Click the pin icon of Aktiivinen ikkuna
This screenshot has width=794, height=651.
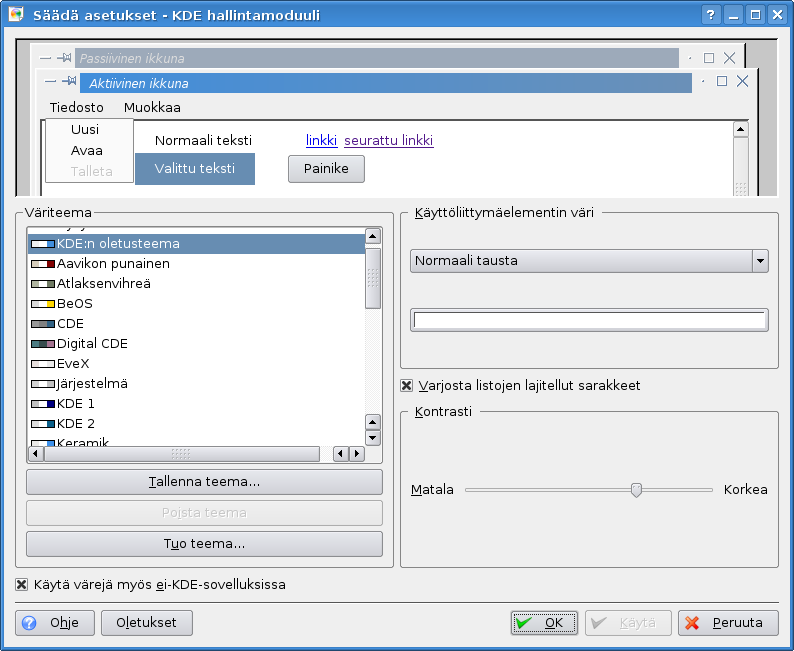tap(69, 82)
